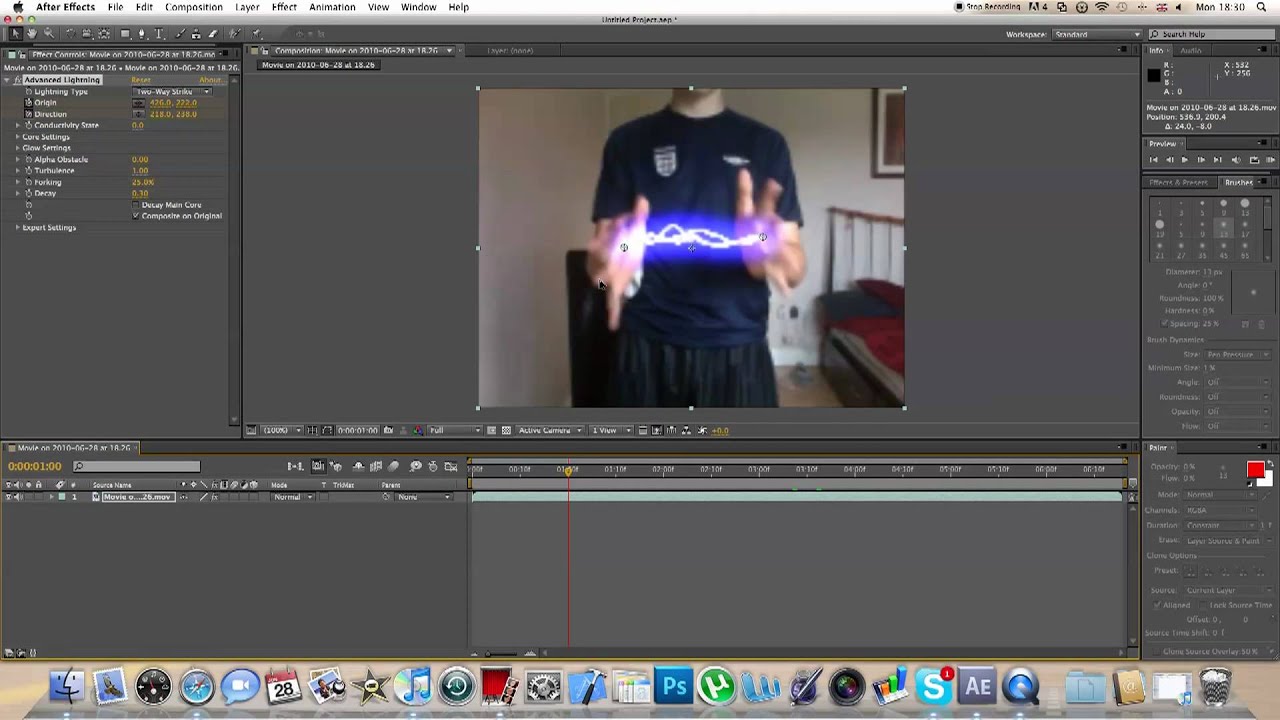Open the Lightning Type dropdown
This screenshot has width=1280, height=720.
[172, 91]
